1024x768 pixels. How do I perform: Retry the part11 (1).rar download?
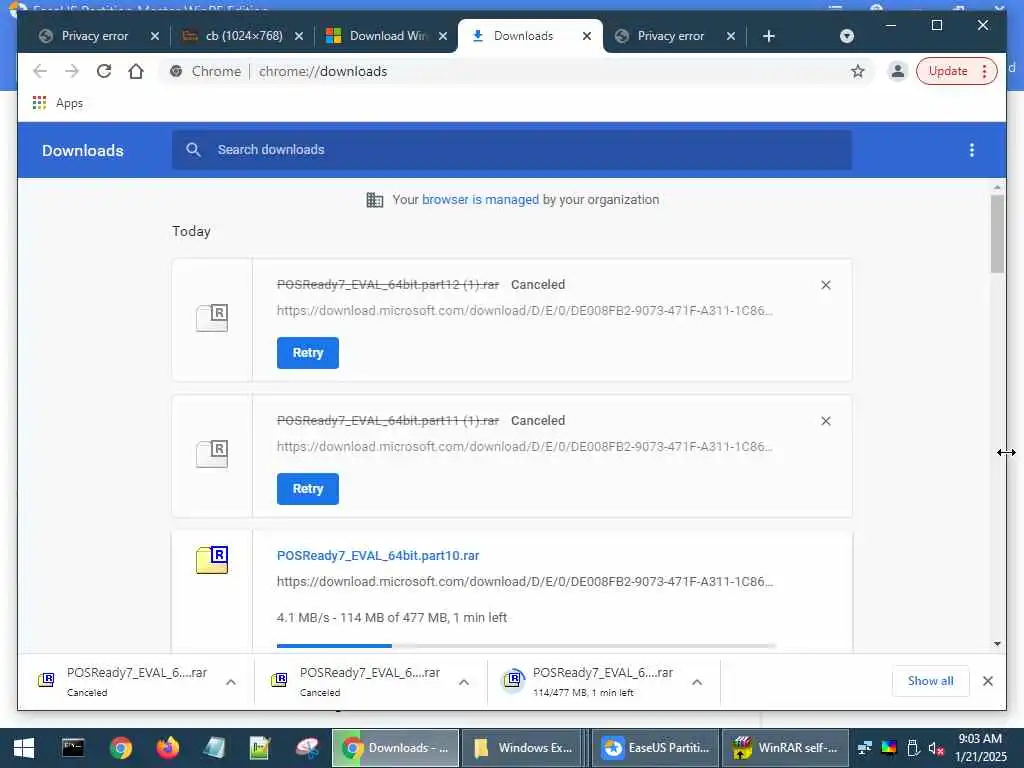[308, 488]
